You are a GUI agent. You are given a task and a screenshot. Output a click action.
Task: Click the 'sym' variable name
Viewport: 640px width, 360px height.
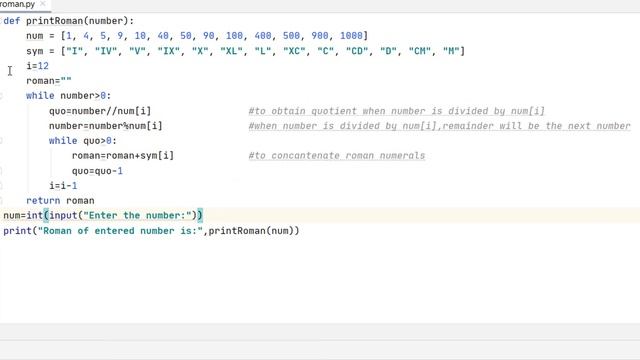click(35, 51)
